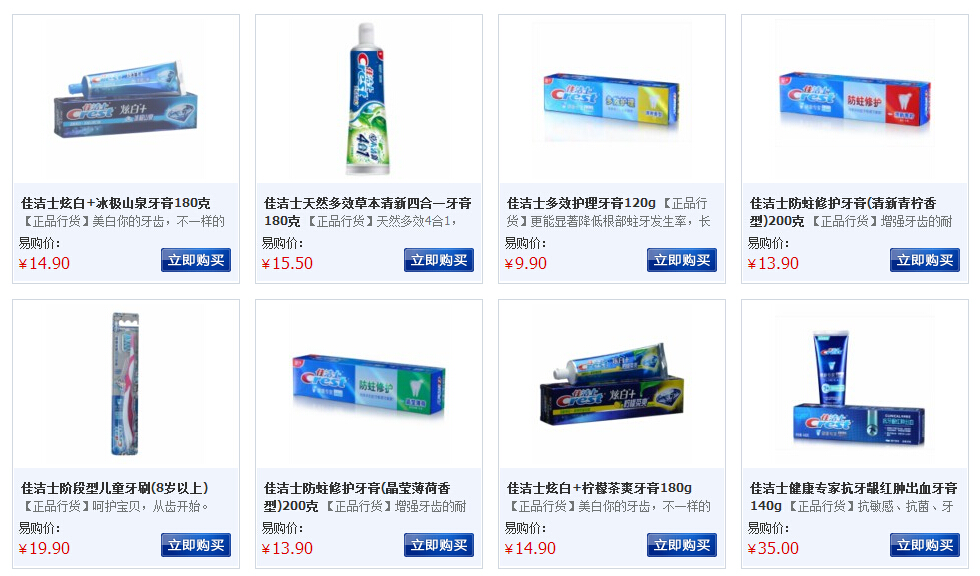
Task: Open the green 防蛀修护 晶莹薄荷香型 product image
Action: (368, 385)
